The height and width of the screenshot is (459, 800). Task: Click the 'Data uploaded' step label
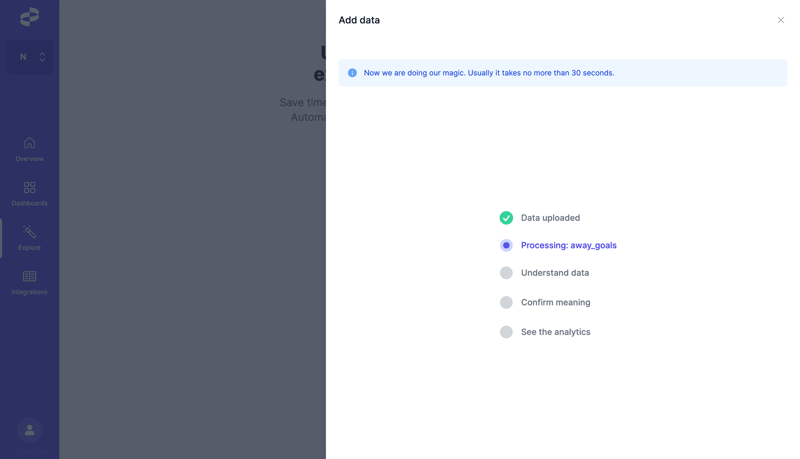(551, 218)
